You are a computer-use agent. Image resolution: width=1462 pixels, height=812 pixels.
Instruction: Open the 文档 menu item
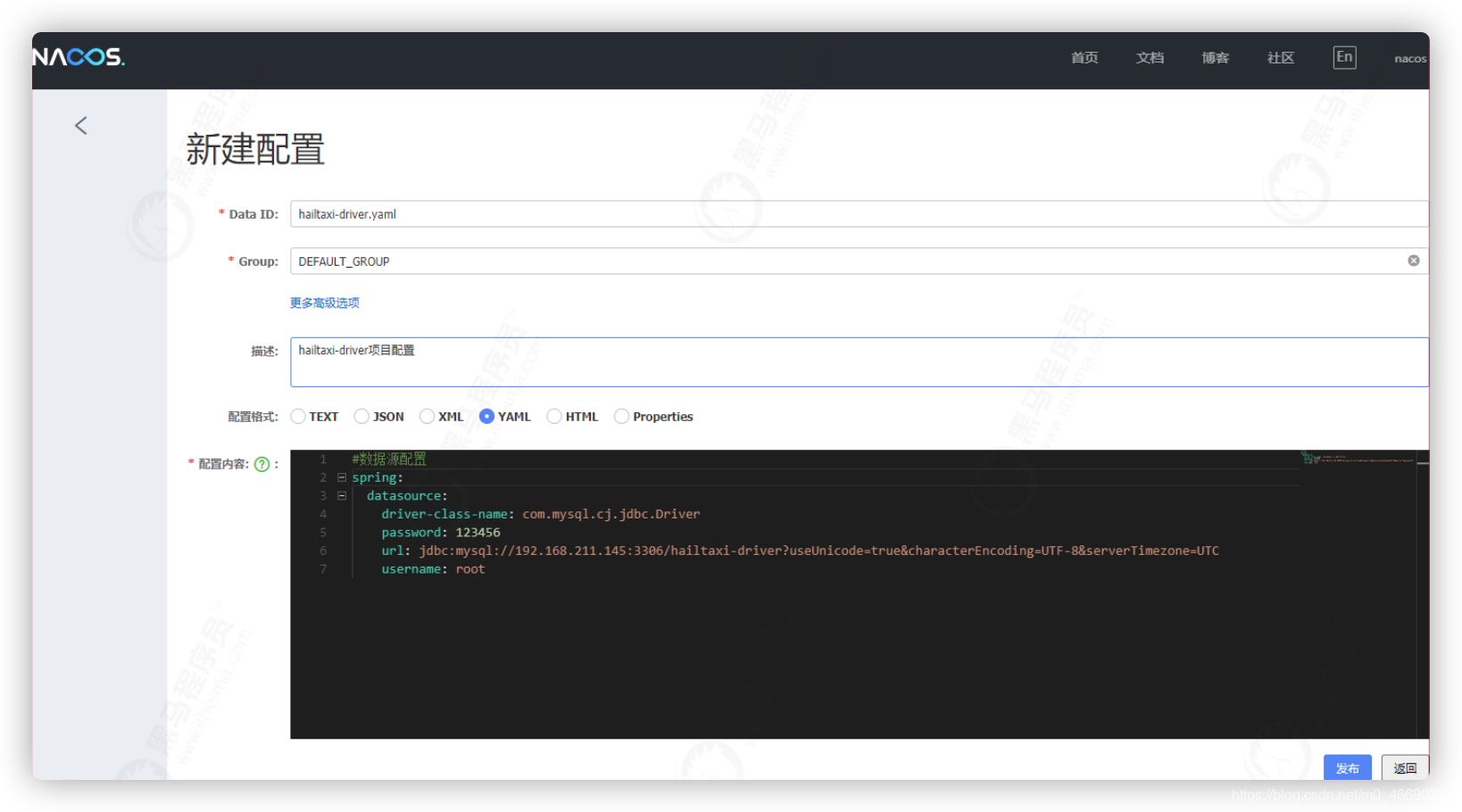(1150, 58)
